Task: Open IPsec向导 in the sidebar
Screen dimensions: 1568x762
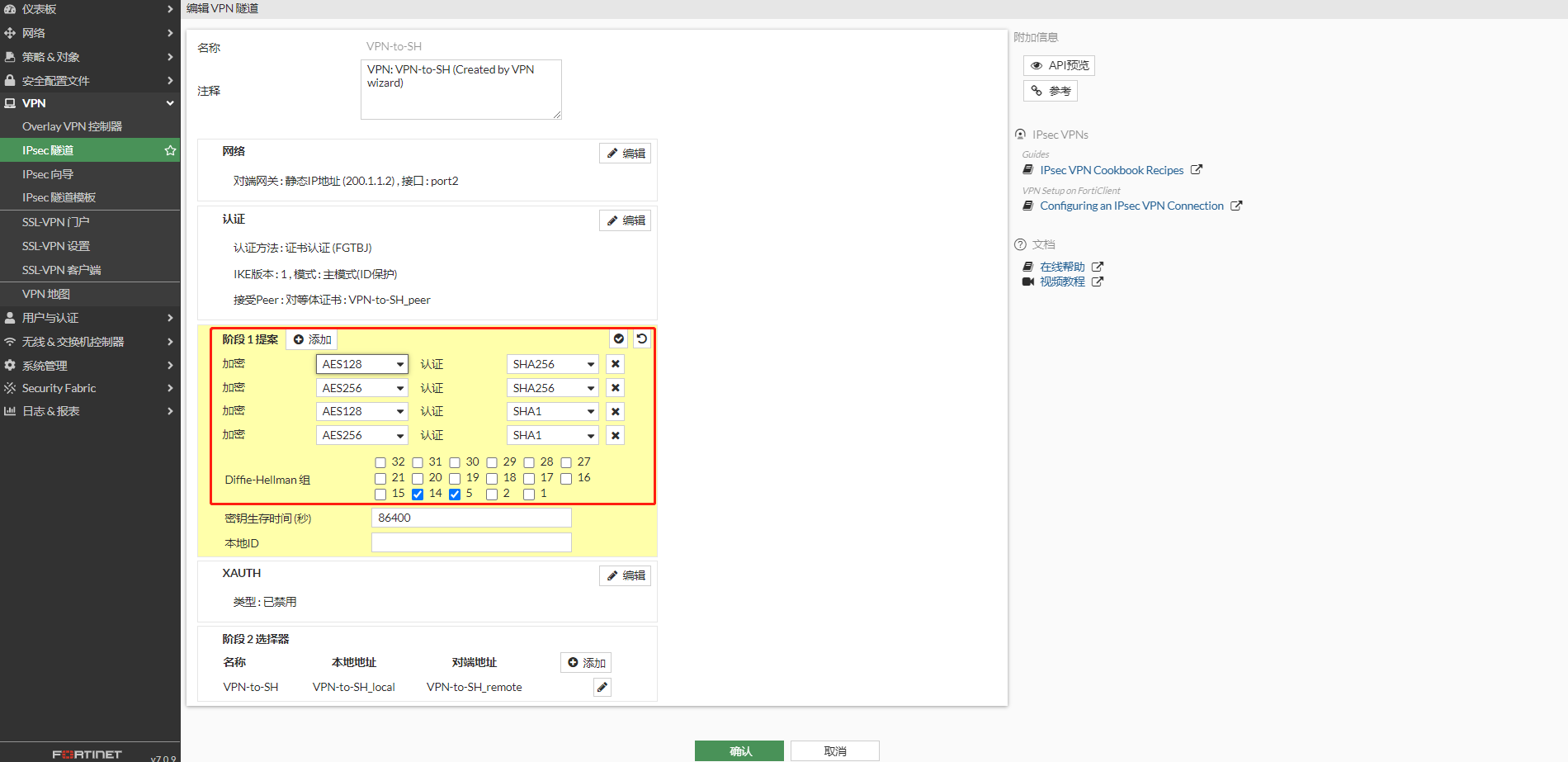Action: point(48,174)
